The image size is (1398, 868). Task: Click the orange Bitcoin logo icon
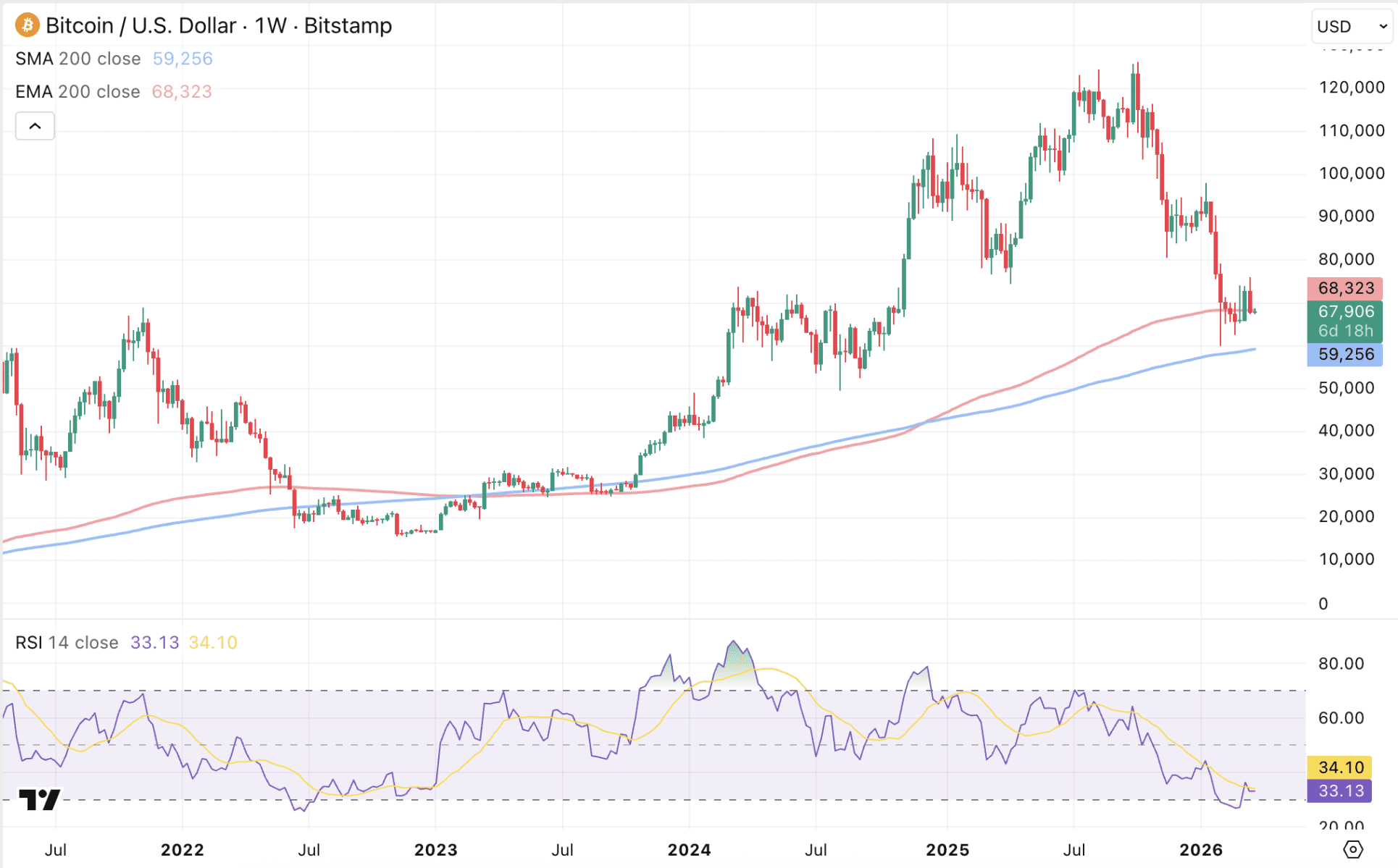pos(27,25)
